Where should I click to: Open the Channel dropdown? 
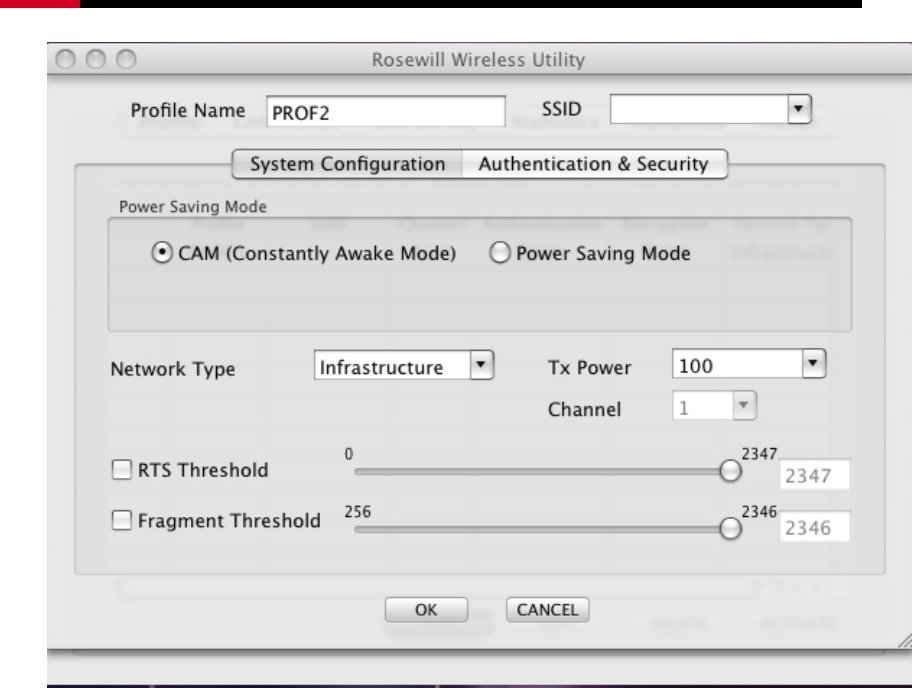click(x=743, y=405)
